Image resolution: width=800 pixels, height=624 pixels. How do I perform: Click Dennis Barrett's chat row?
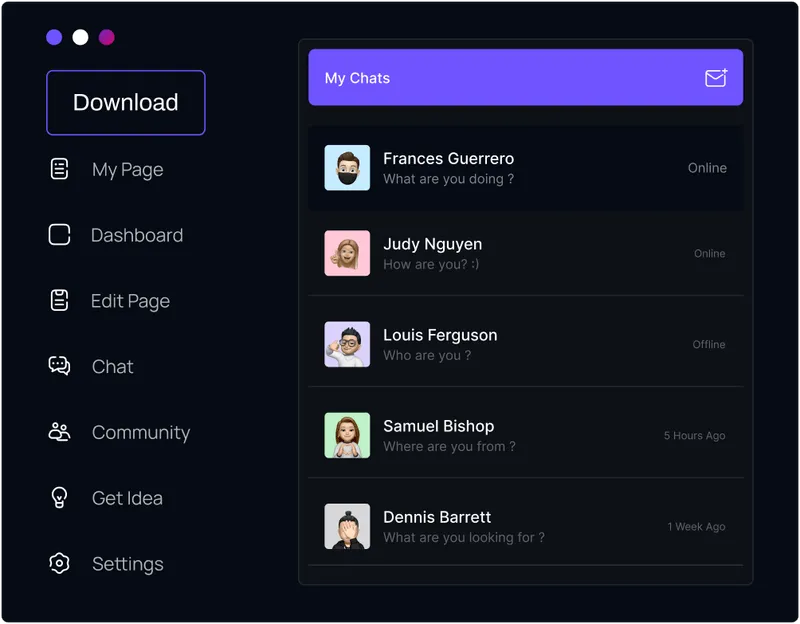pyautogui.click(x=525, y=526)
